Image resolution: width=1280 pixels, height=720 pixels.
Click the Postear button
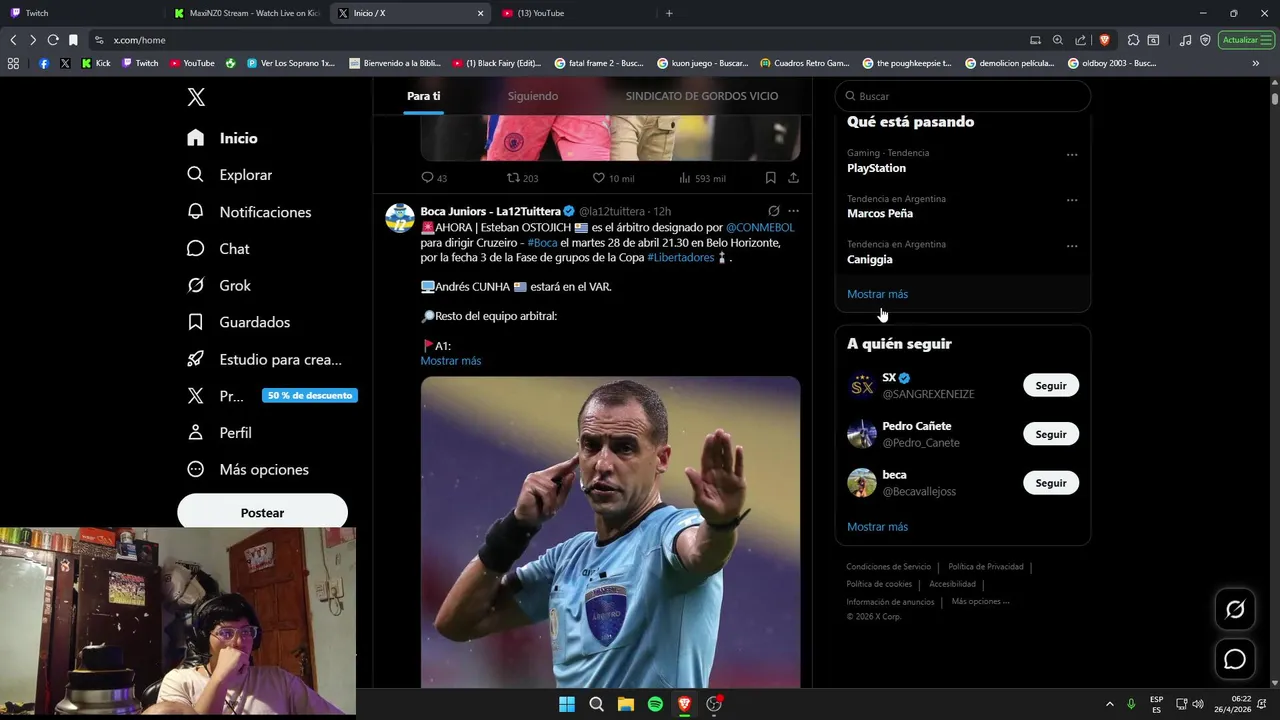click(262, 512)
